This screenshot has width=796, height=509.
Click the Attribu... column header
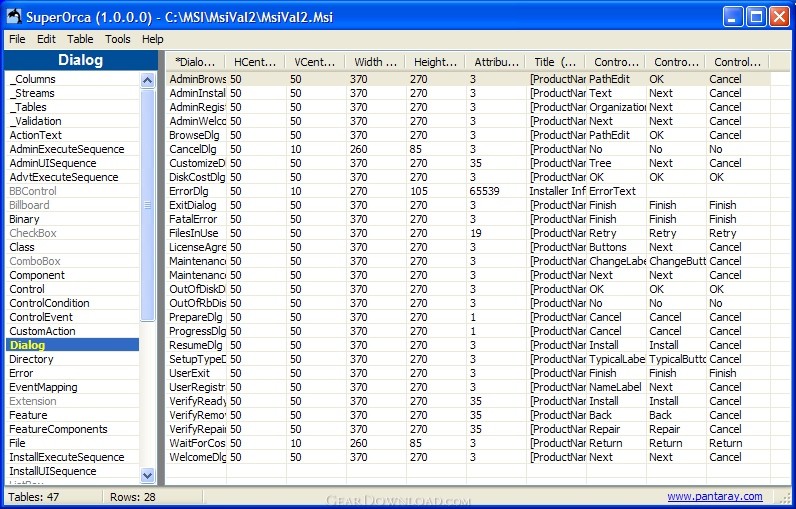(x=496, y=62)
